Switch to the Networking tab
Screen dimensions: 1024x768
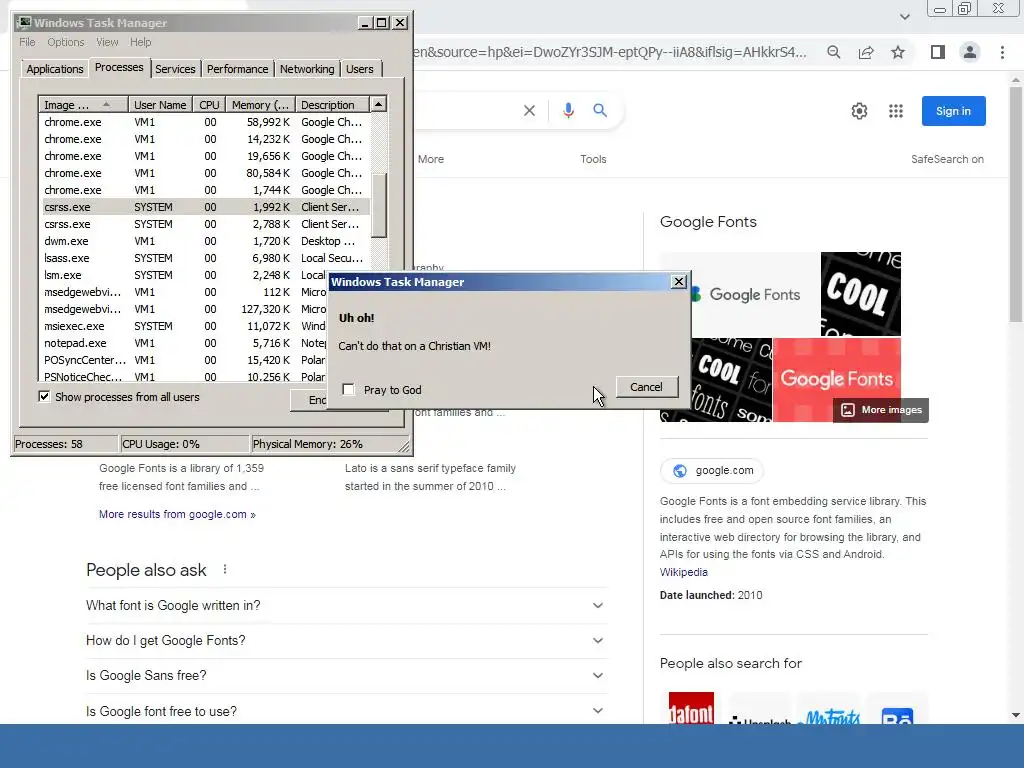tap(307, 69)
